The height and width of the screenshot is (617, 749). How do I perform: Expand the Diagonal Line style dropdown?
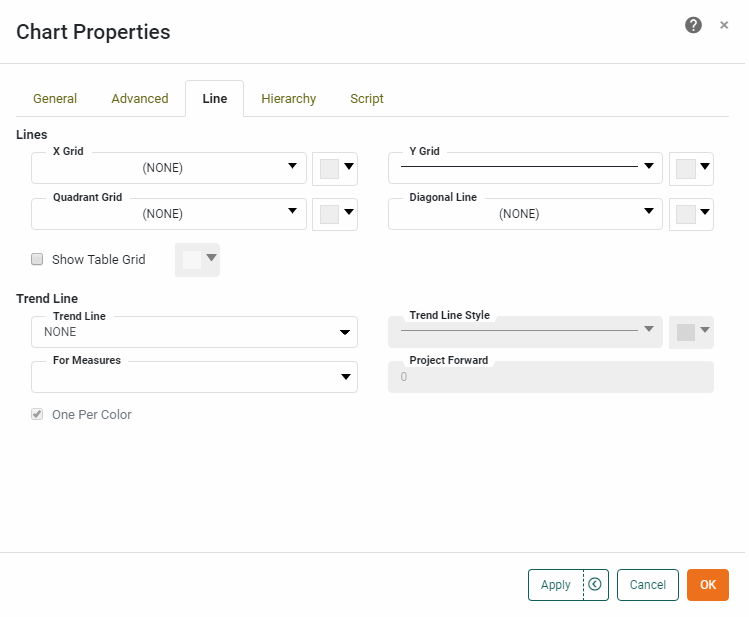click(525, 214)
